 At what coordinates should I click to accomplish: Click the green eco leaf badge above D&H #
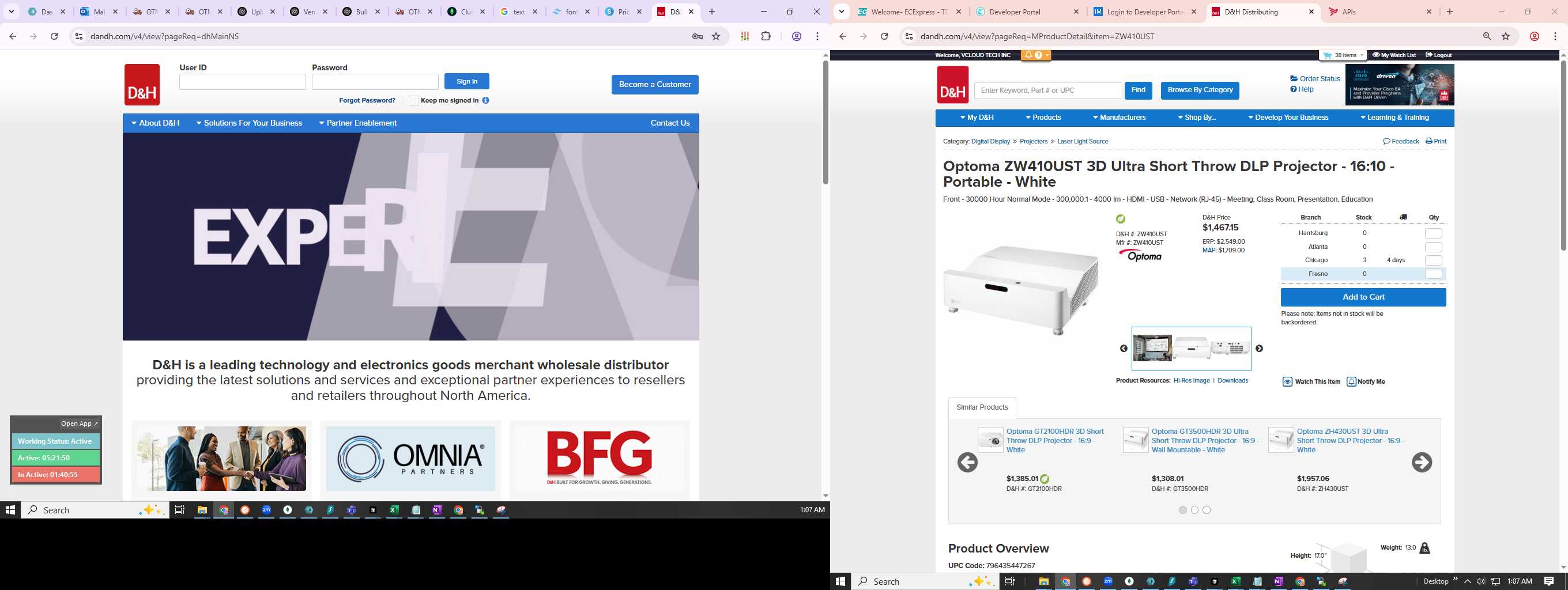[1121, 219]
